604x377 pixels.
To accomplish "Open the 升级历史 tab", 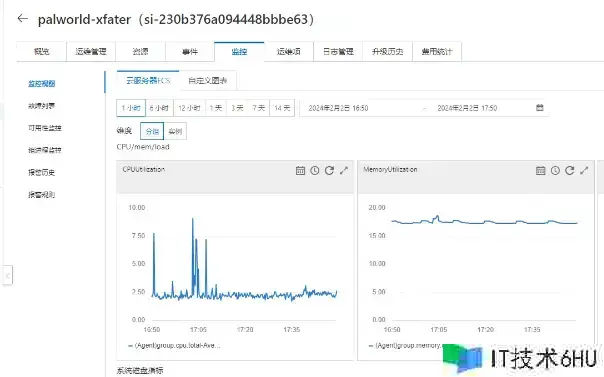I will (388, 52).
